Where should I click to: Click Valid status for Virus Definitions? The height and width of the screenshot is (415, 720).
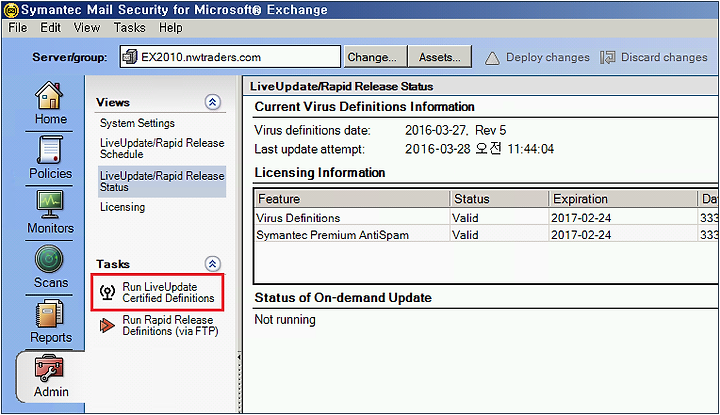click(x=465, y=218)
